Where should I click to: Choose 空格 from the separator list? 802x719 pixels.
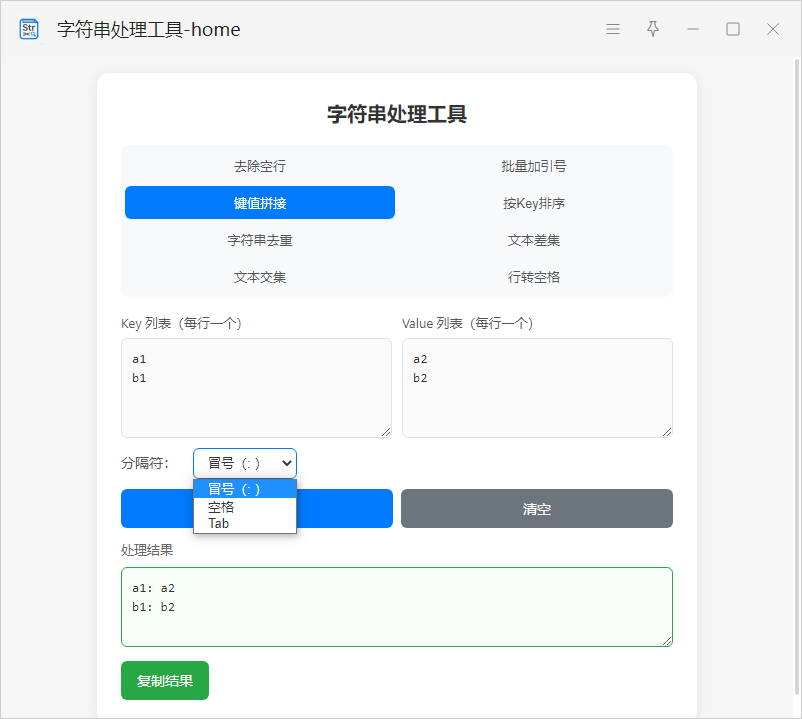(x=222, y=507)
